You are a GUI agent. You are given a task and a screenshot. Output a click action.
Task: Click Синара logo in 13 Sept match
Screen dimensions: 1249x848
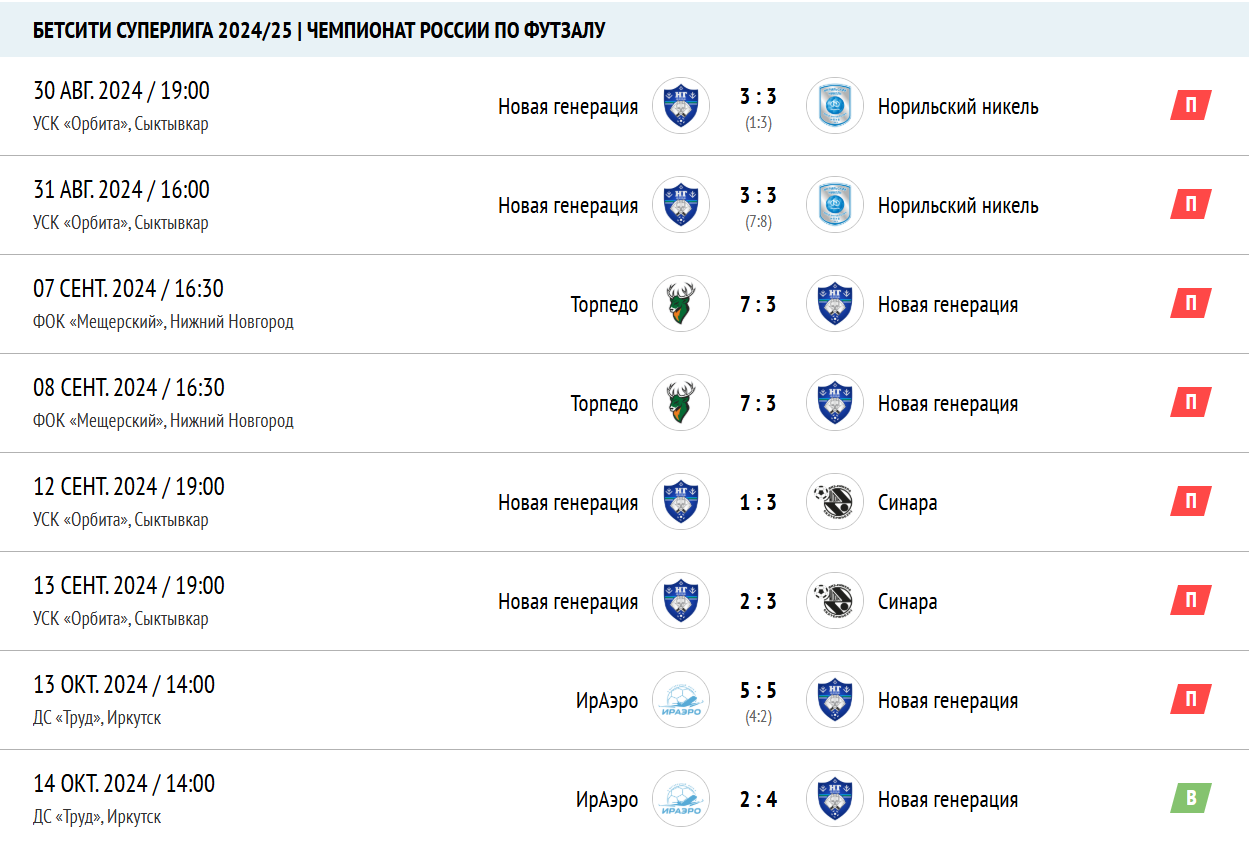pos(835,601)
